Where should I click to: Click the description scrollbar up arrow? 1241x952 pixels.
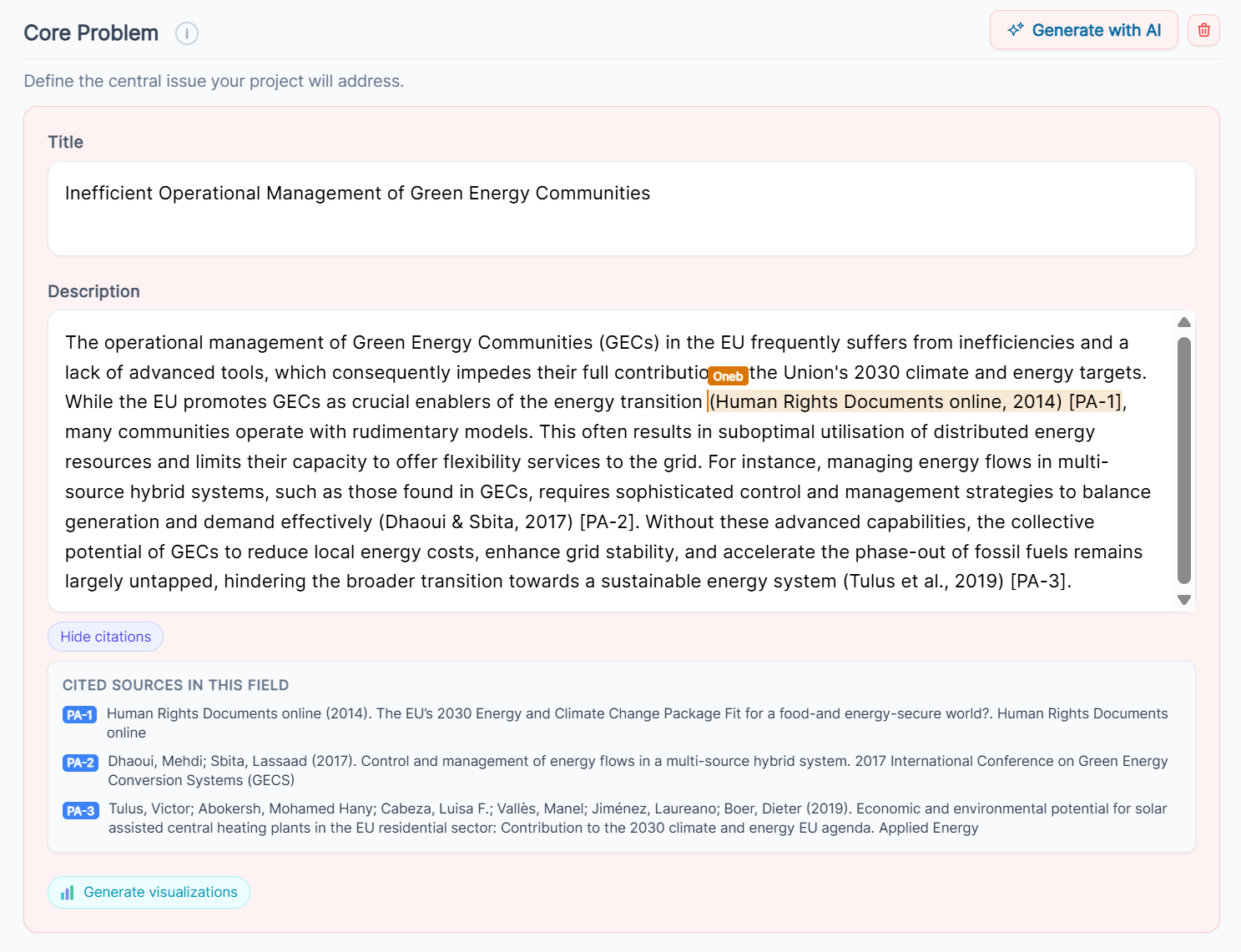point(1183,323)
